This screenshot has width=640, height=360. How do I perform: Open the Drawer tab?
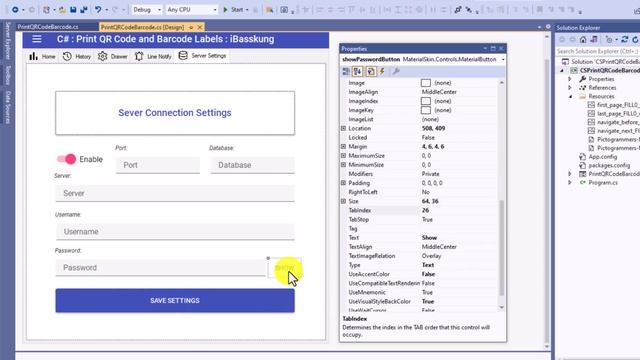tap(113, 56)
